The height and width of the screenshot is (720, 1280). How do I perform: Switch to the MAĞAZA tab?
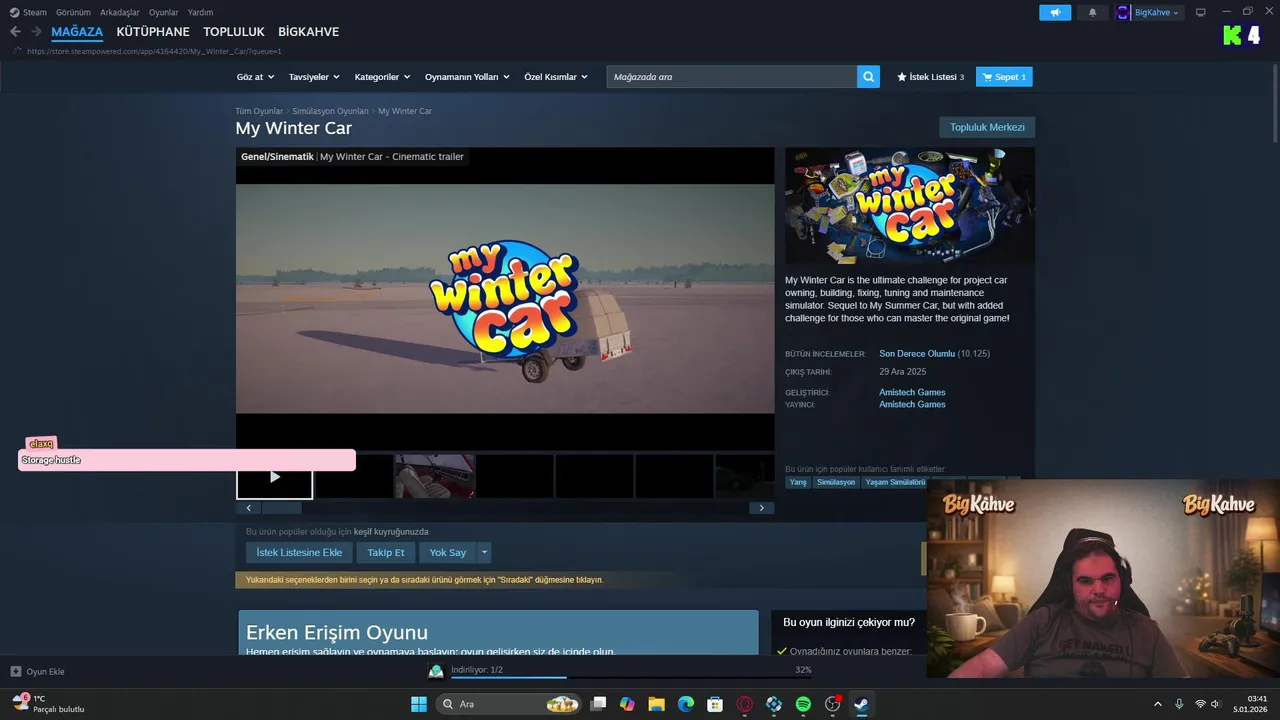[x=77, y=32]
